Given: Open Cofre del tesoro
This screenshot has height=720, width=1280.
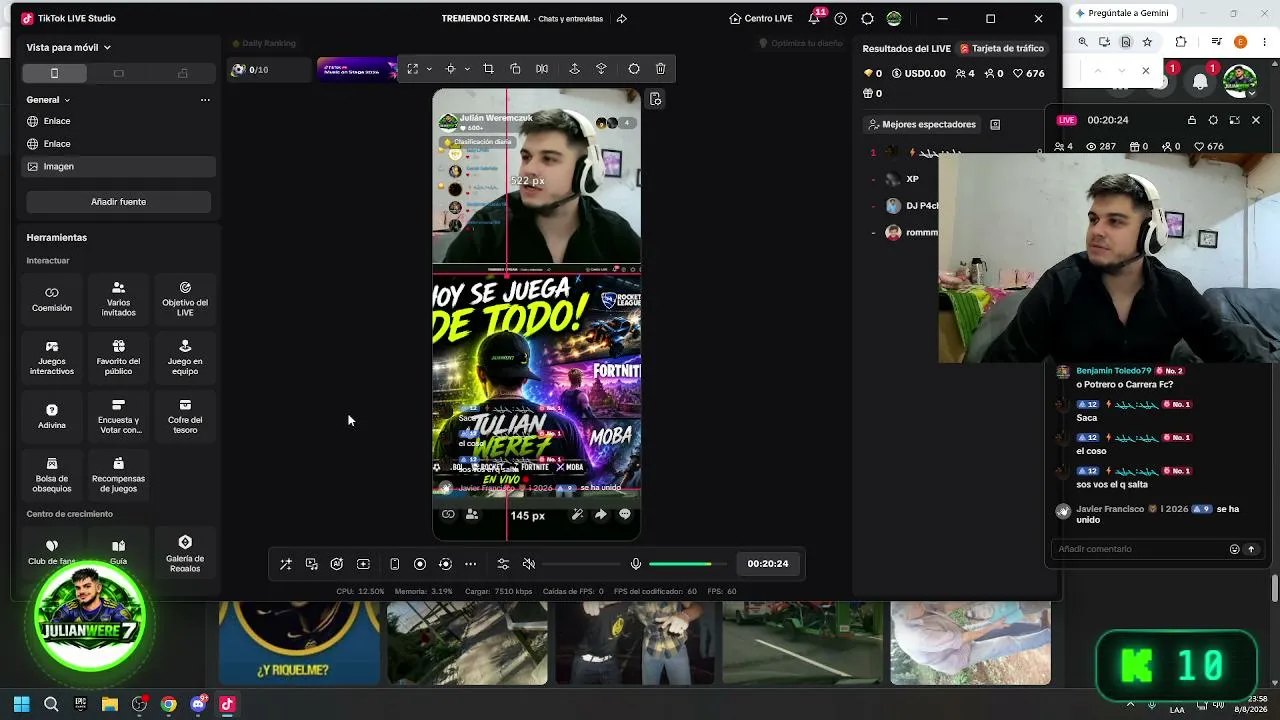Looking at the screenshot, I should coord(185,417).
